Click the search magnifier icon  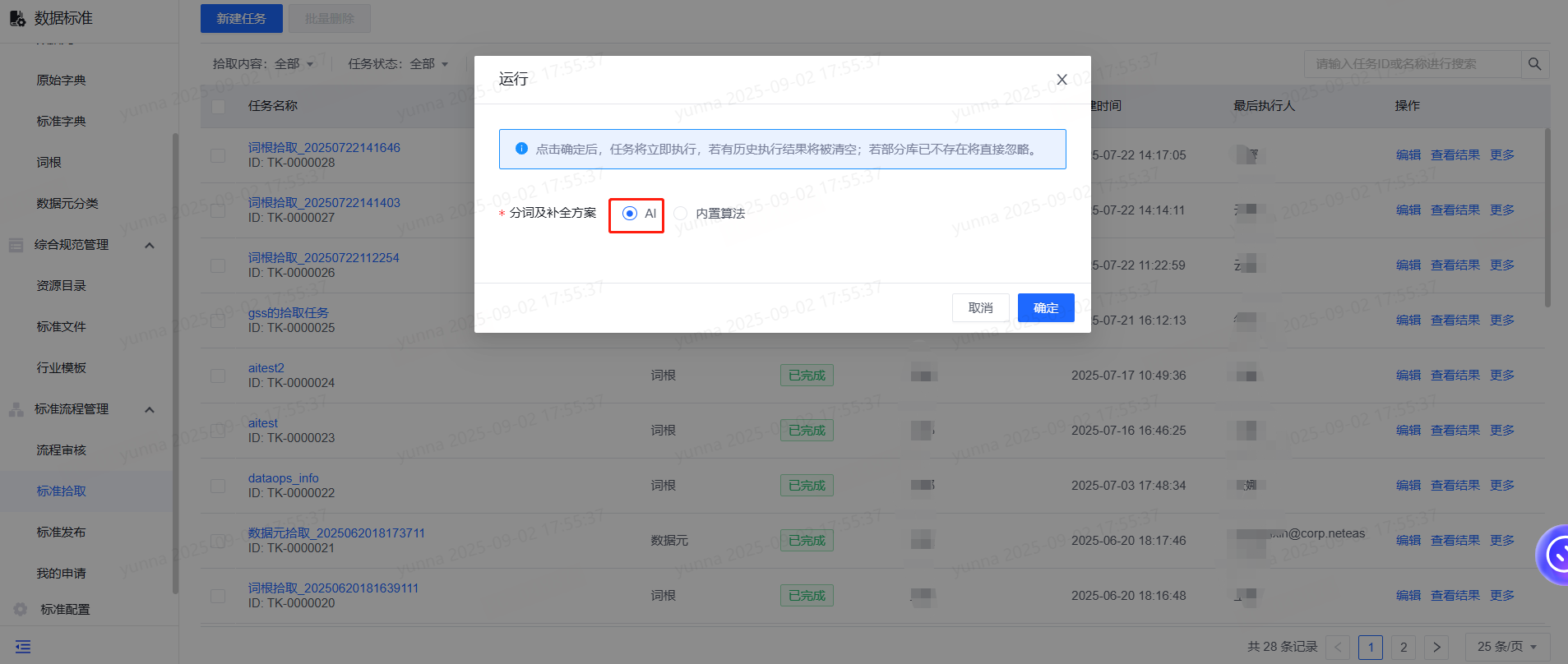[x=1534, y=64]
